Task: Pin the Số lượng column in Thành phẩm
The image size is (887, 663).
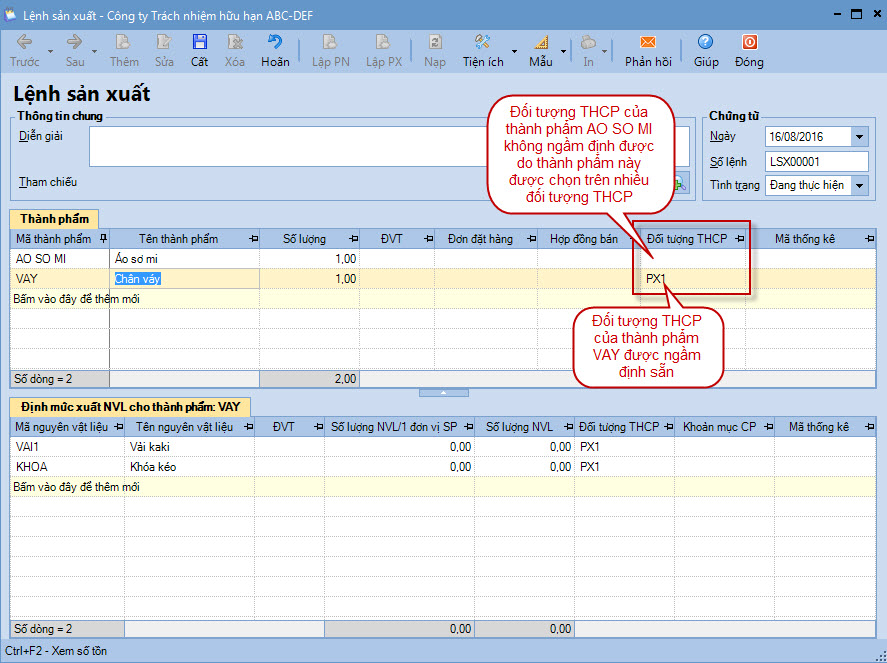Action: (x=354, y=239)
